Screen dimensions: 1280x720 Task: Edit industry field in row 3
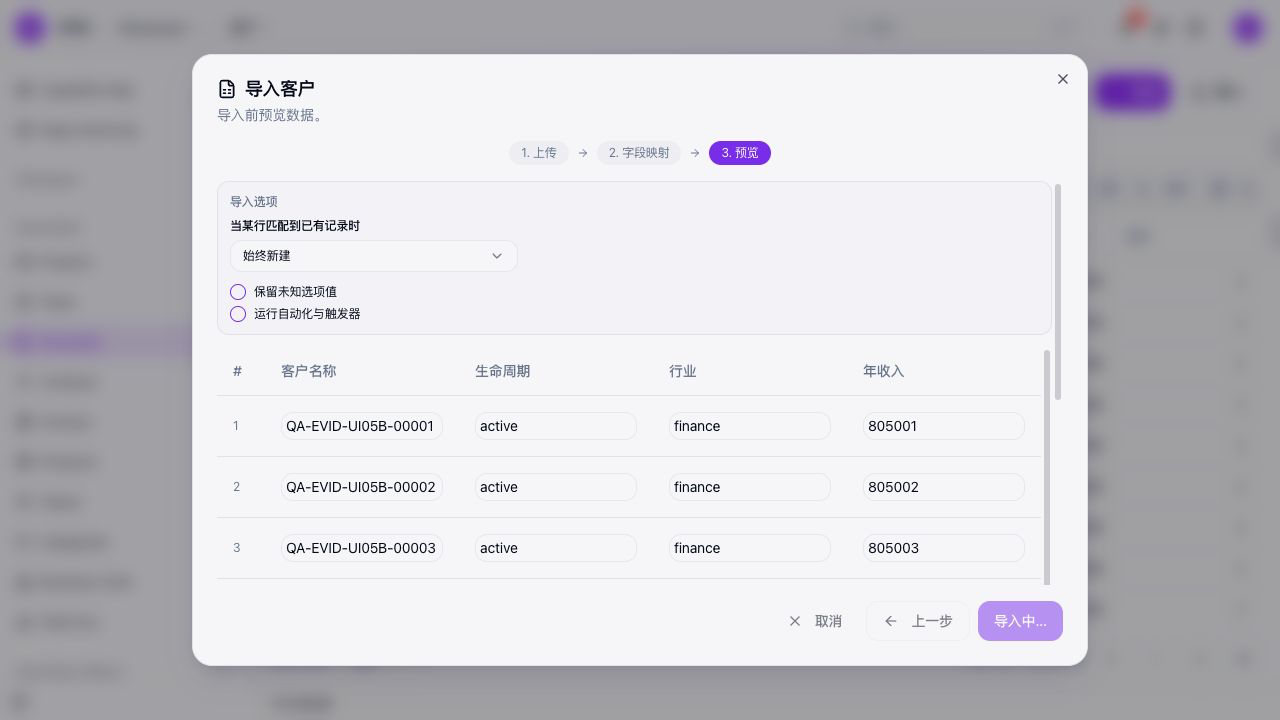[750, 548]
